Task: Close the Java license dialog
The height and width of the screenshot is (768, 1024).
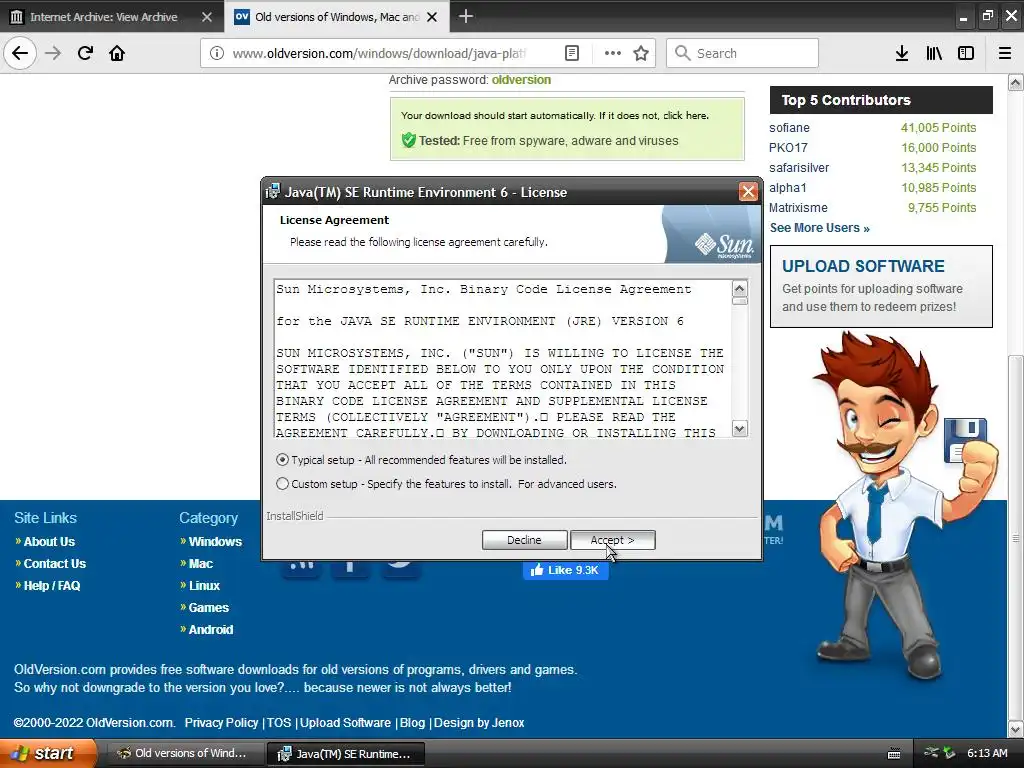Action: point(748,192)
